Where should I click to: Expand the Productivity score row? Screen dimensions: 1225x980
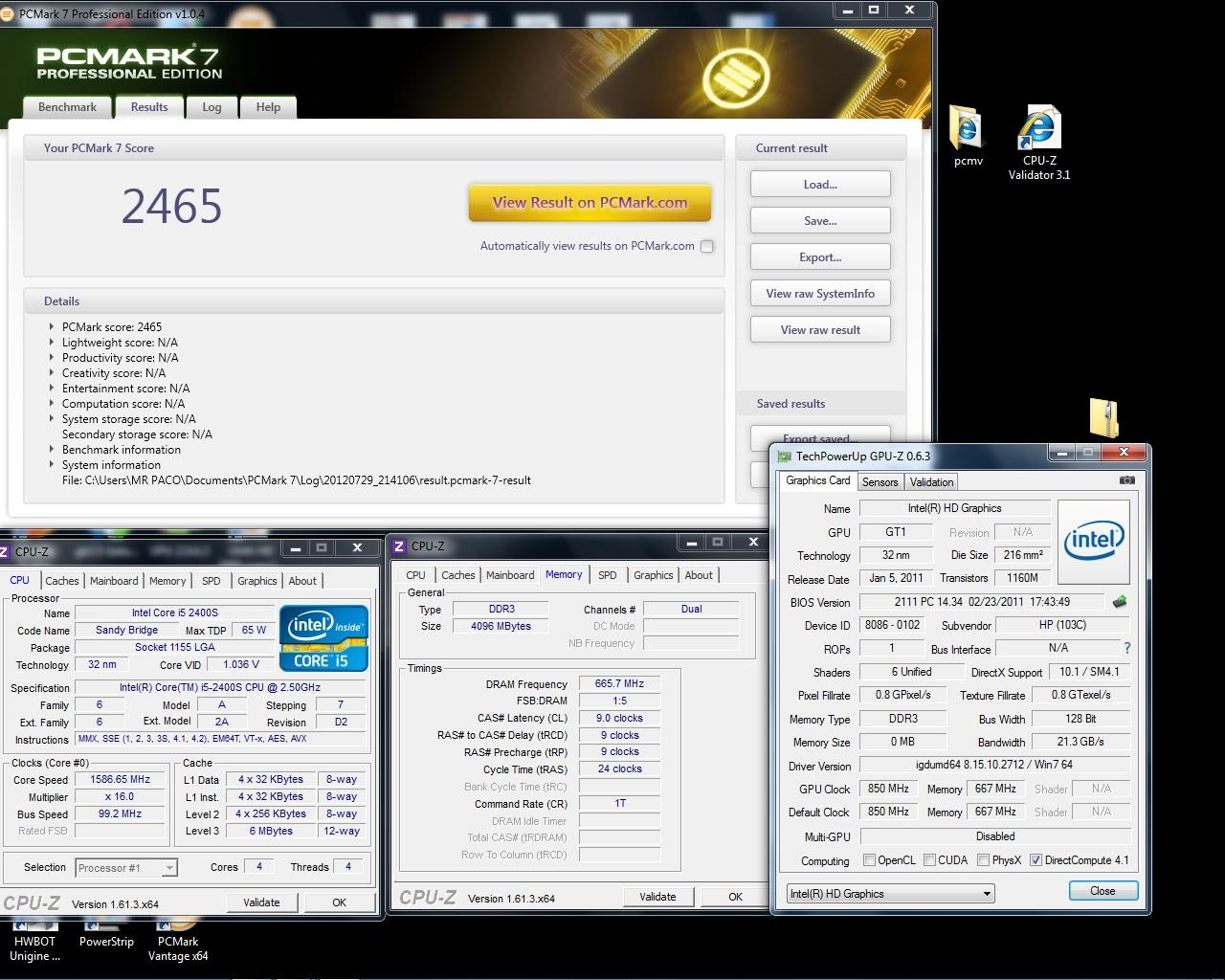click(52, 357)
